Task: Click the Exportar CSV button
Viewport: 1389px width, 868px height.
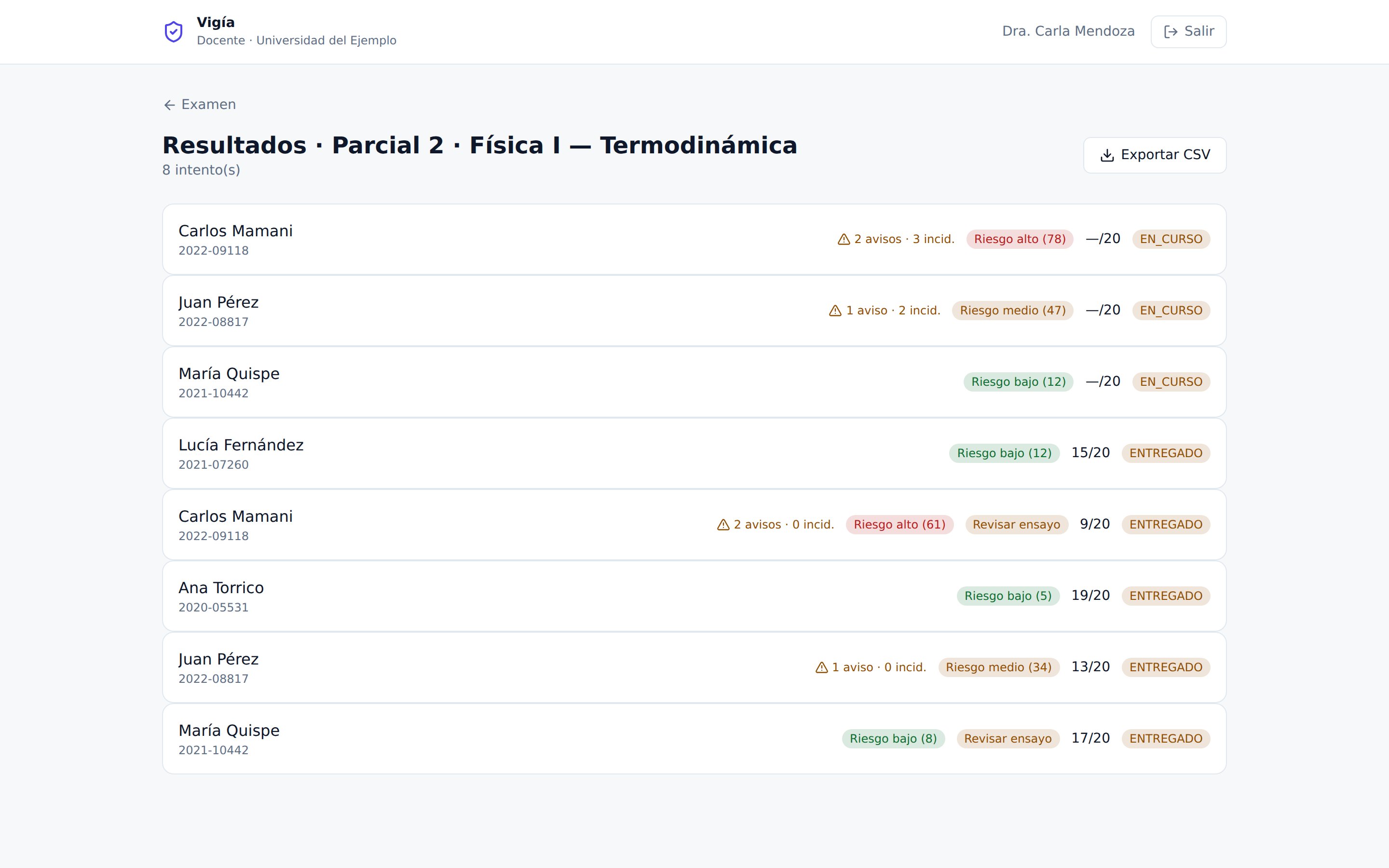Action: 1155,155
